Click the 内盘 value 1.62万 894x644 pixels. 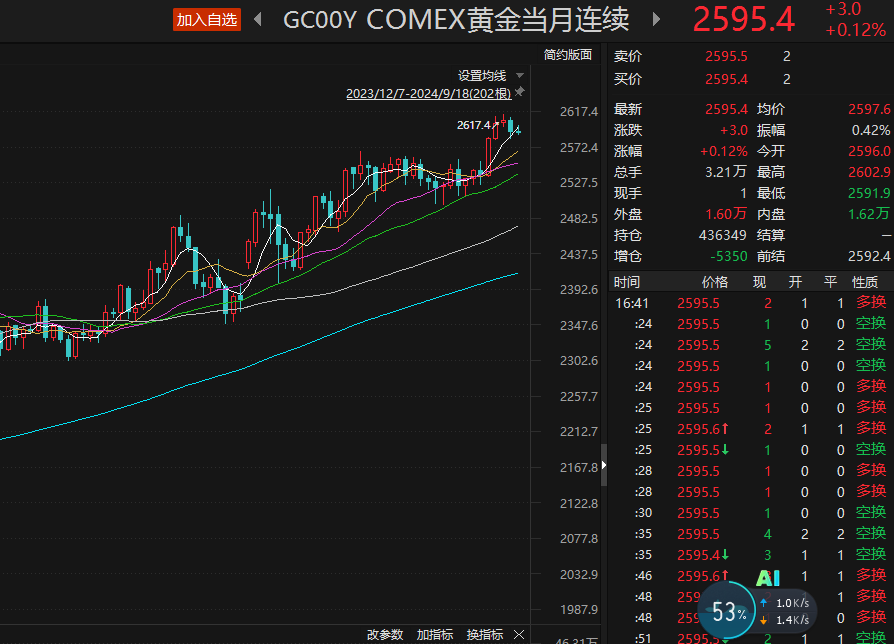(x=868, y=214)
